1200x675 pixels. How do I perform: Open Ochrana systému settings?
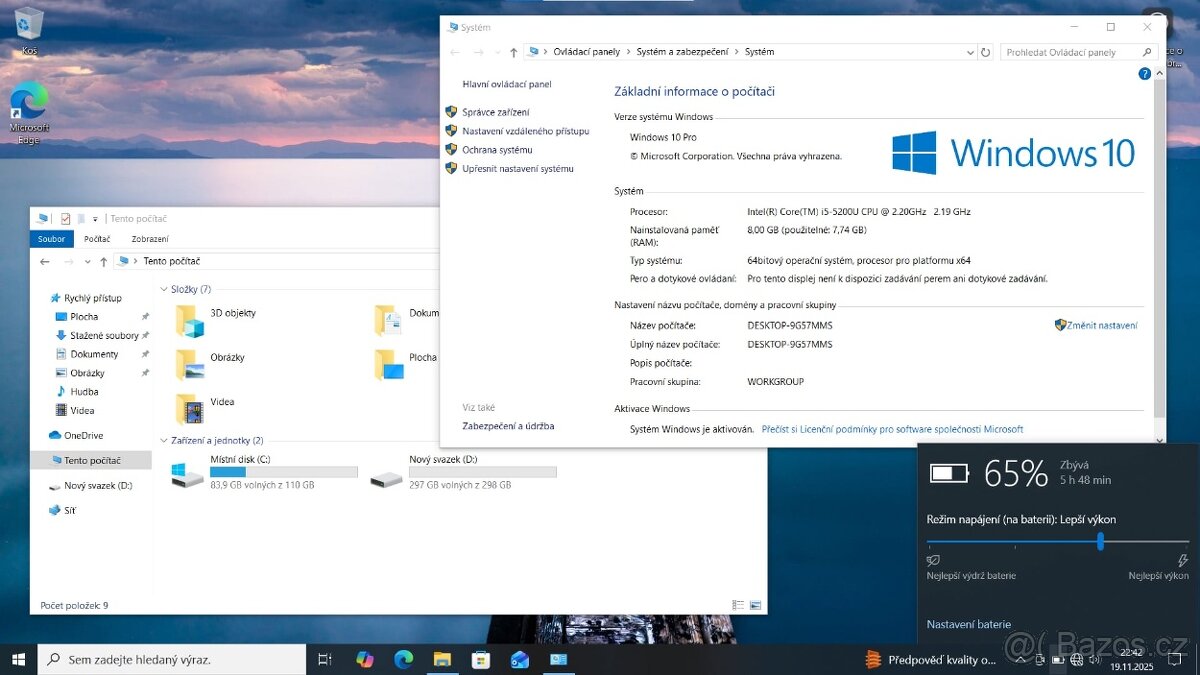tap(500, 149)
